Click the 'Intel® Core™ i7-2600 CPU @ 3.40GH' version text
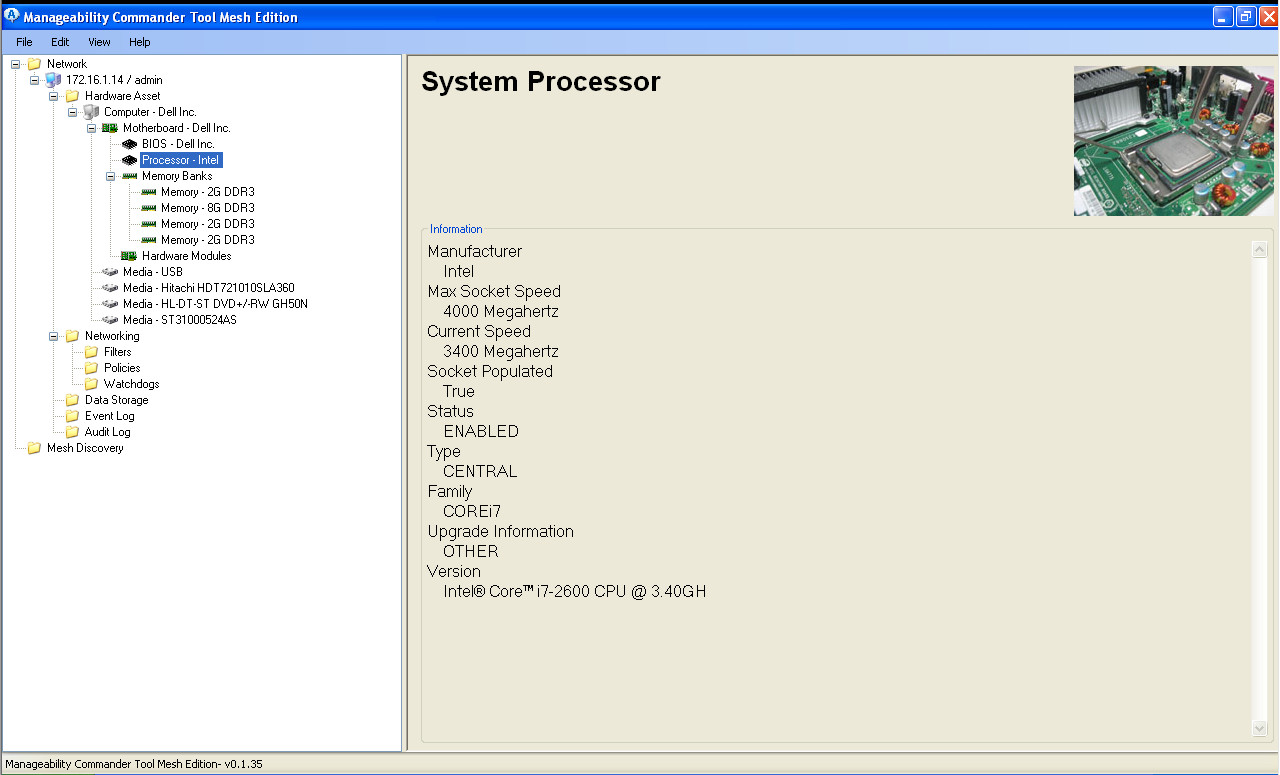 [575, 591]
